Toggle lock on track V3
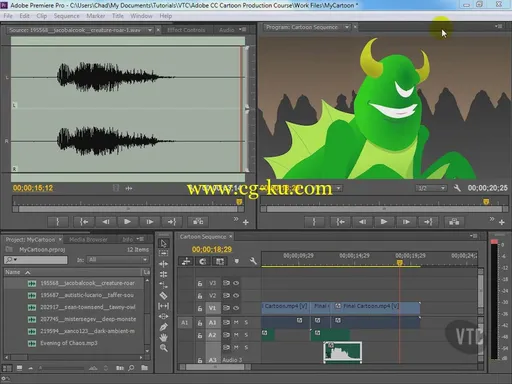This screenshot has height=384, width=512. (x=200, y=283)
